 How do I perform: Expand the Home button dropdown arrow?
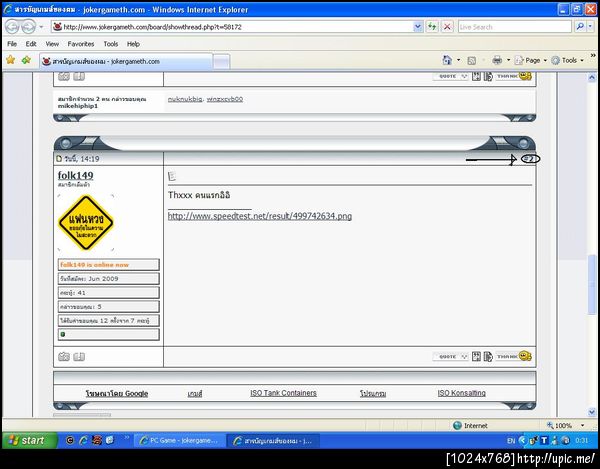coord(458,60)
